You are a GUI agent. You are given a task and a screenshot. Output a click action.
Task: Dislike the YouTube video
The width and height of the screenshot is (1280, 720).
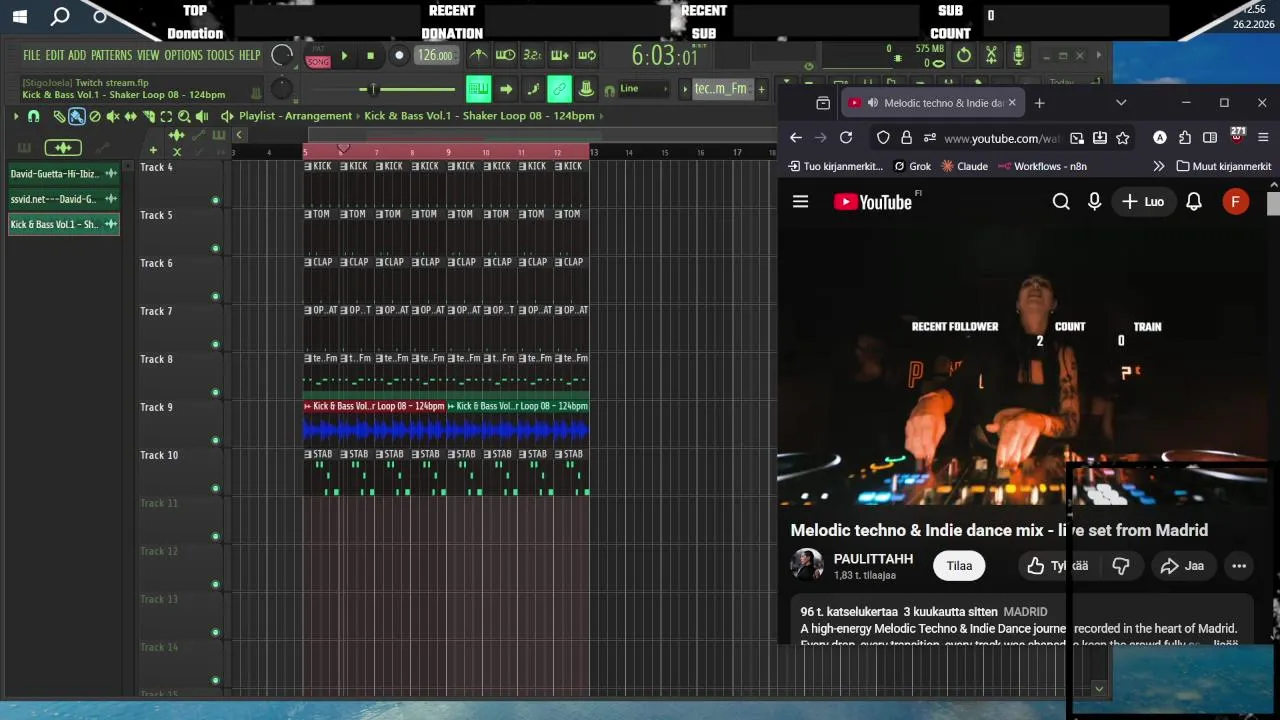click(x=1121, y=566)
